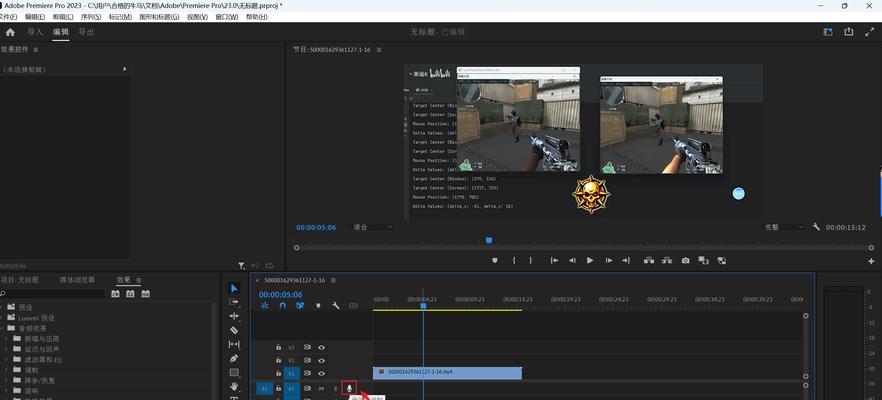Open the 适合 zoom level dropdown
The image size is (882, 400).
[x=372, y=227]
